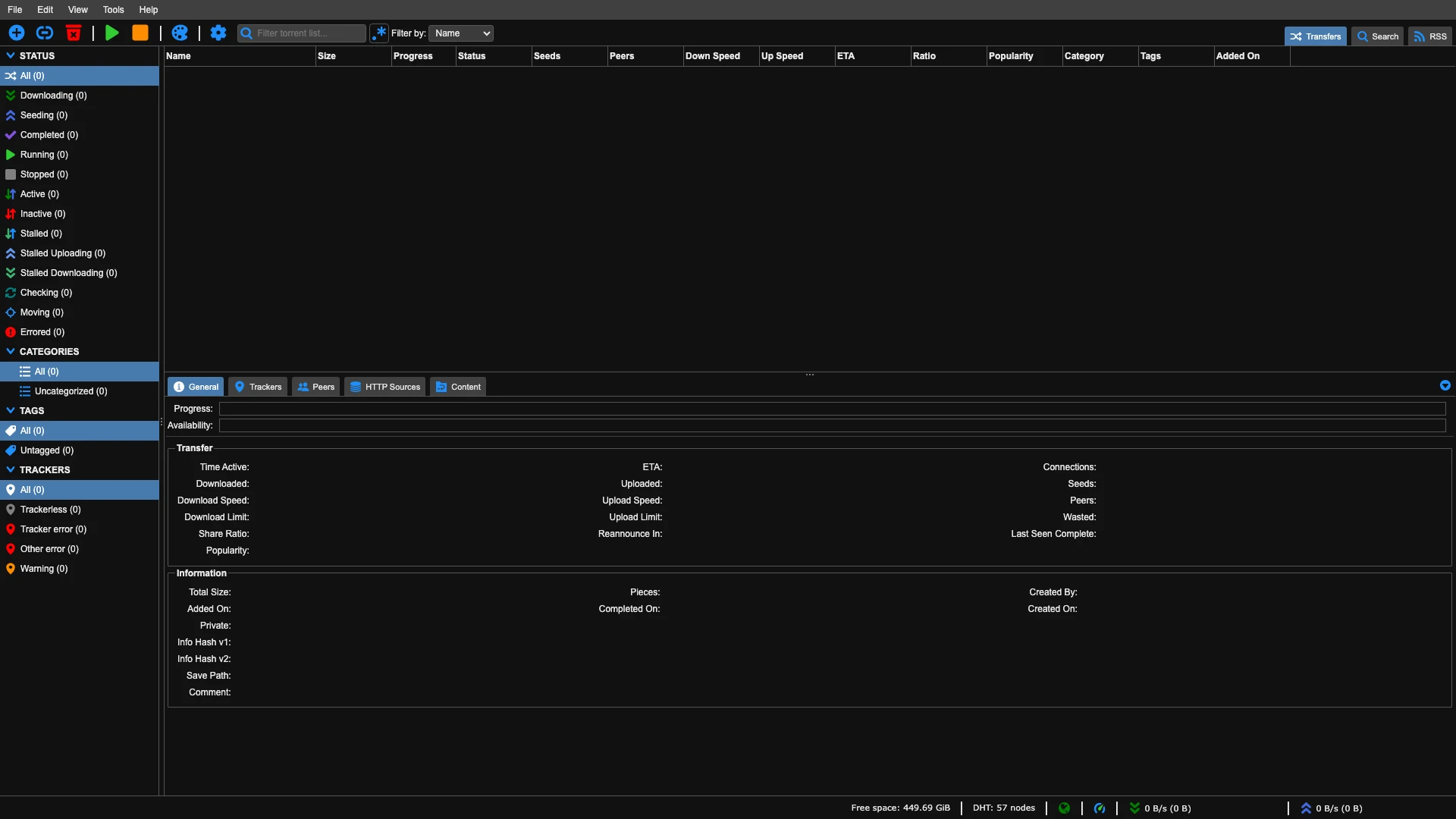The image size is (1456, 819).
Task: Open the Filter by Name dropdown
Action: pyautogui.click(x=461, y=33)
